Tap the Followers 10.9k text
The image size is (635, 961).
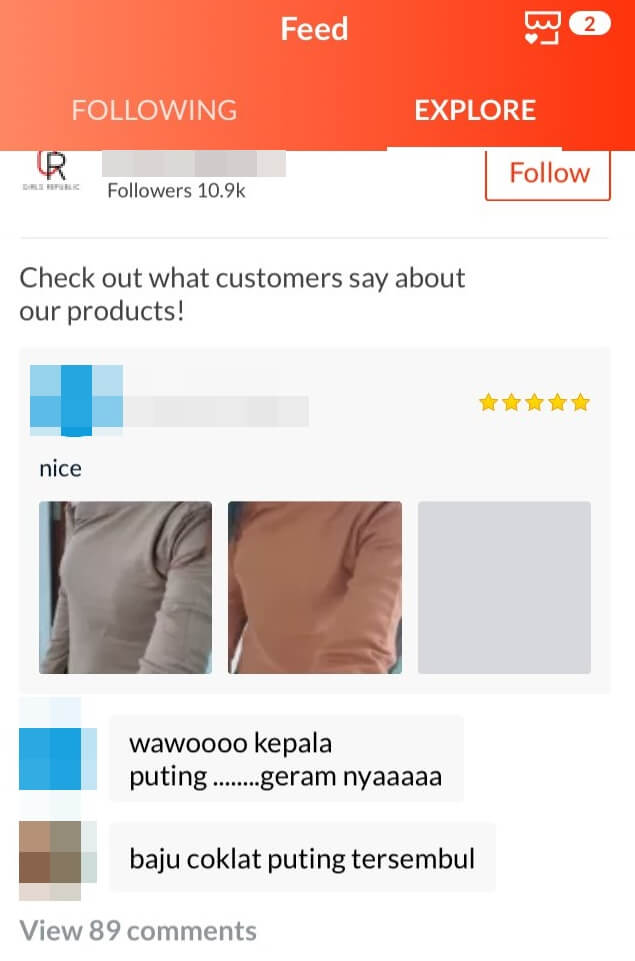pyautogui.click(x=177, y=191)
